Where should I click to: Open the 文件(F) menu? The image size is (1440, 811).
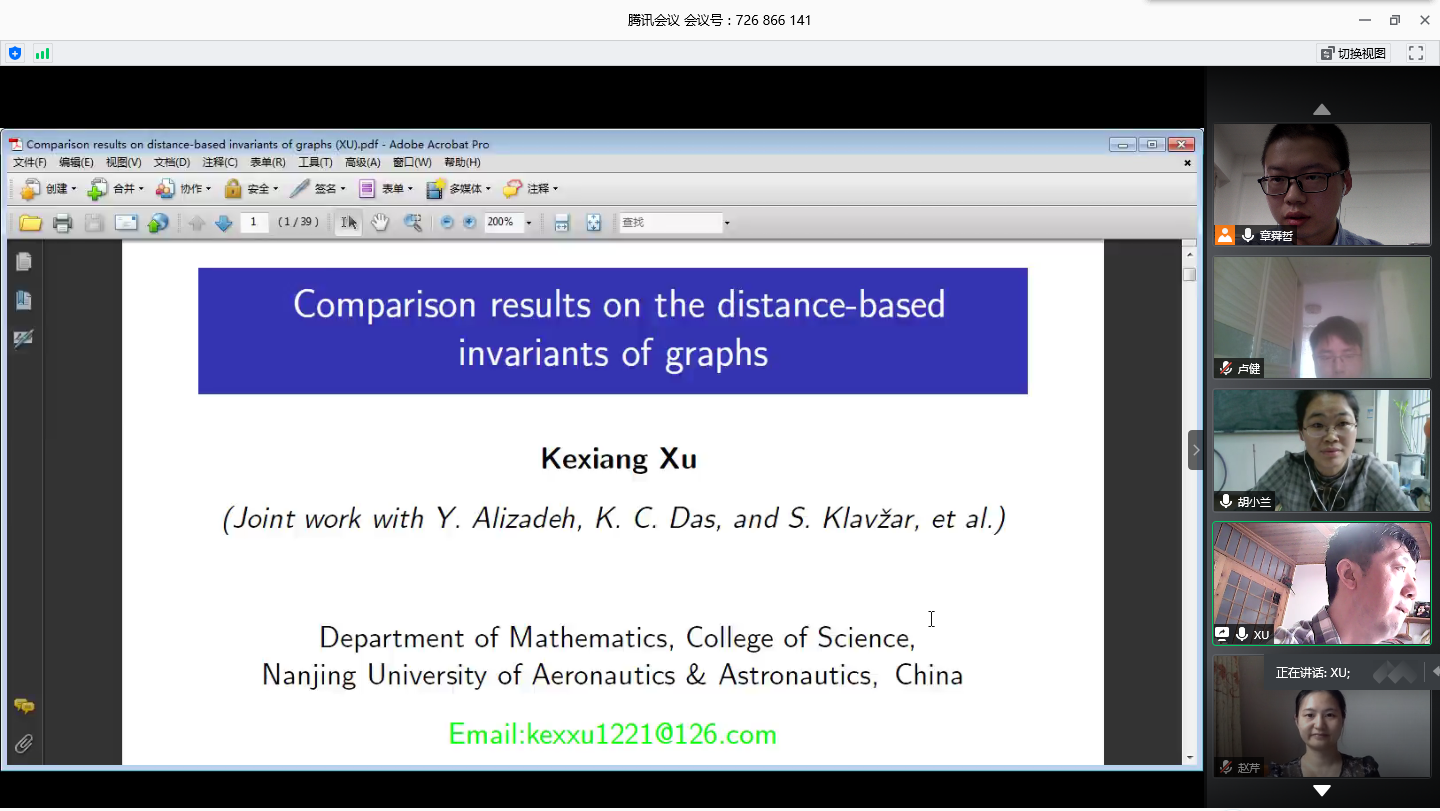29,162
